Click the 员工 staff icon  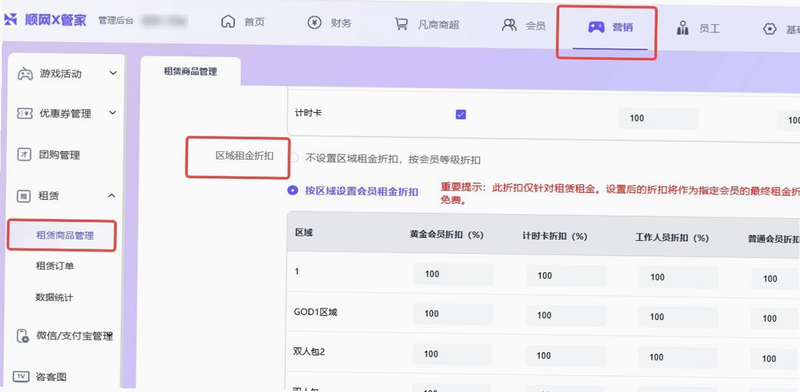point(683,28)
